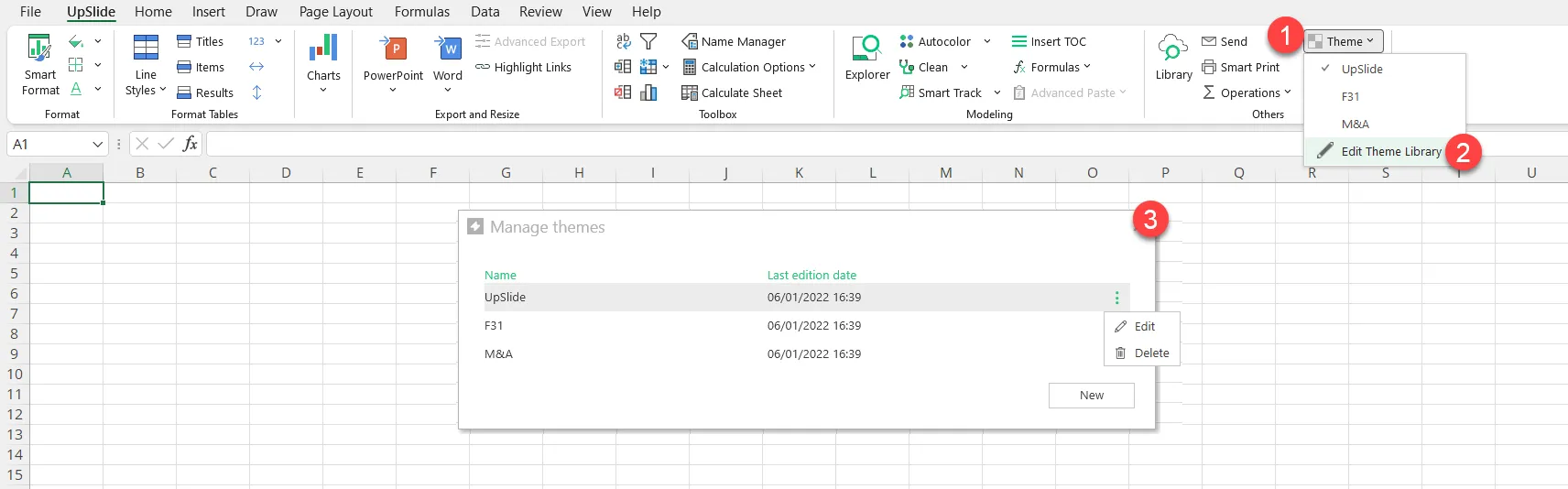Click Send in Others group
The image size is (1568, 489).
pos(1225,41)
